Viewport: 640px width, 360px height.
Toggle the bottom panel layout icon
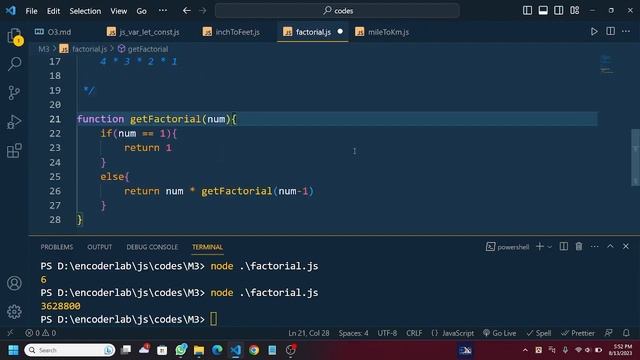[x=543, y=11]
